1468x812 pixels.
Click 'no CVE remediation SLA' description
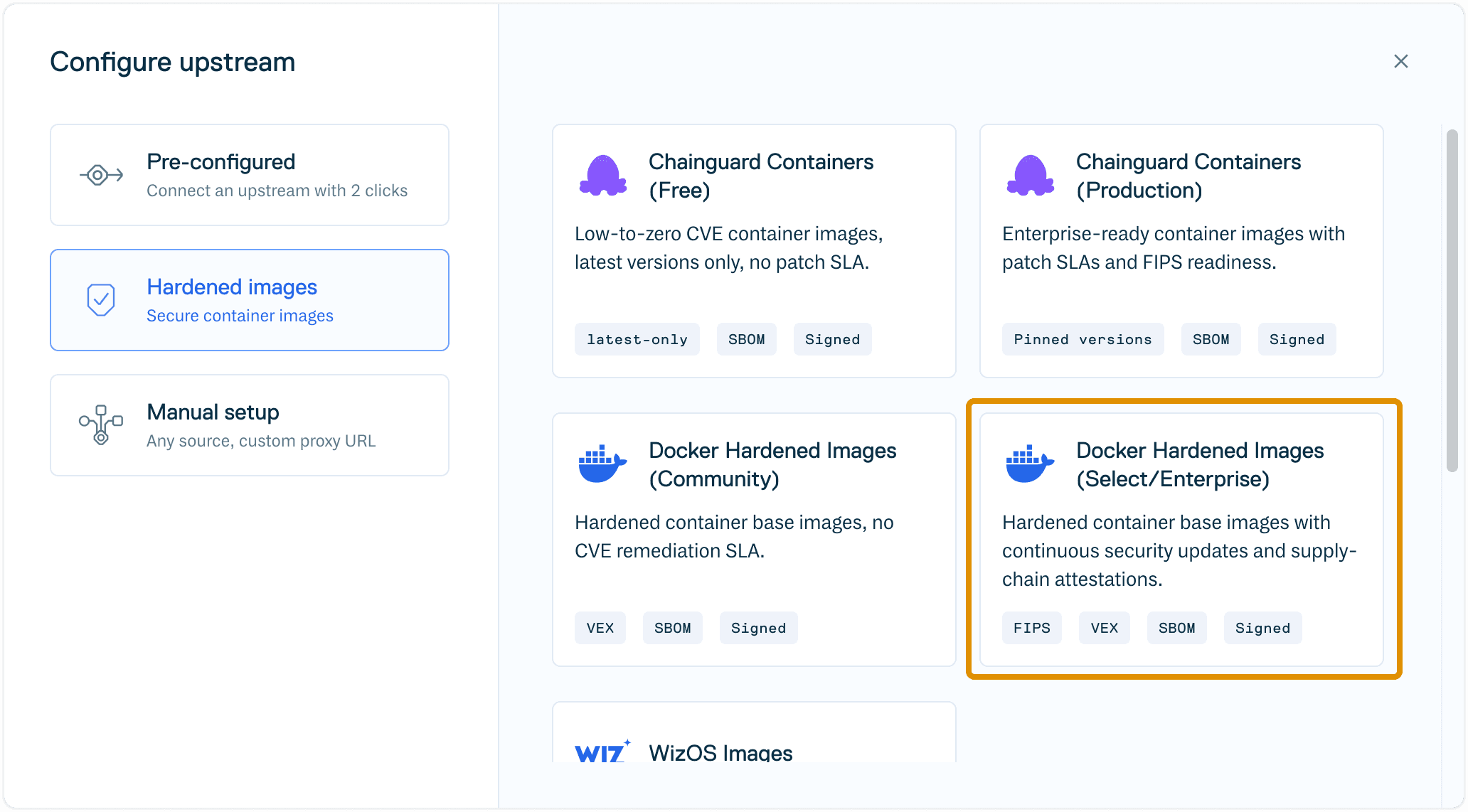pos(734,537)
